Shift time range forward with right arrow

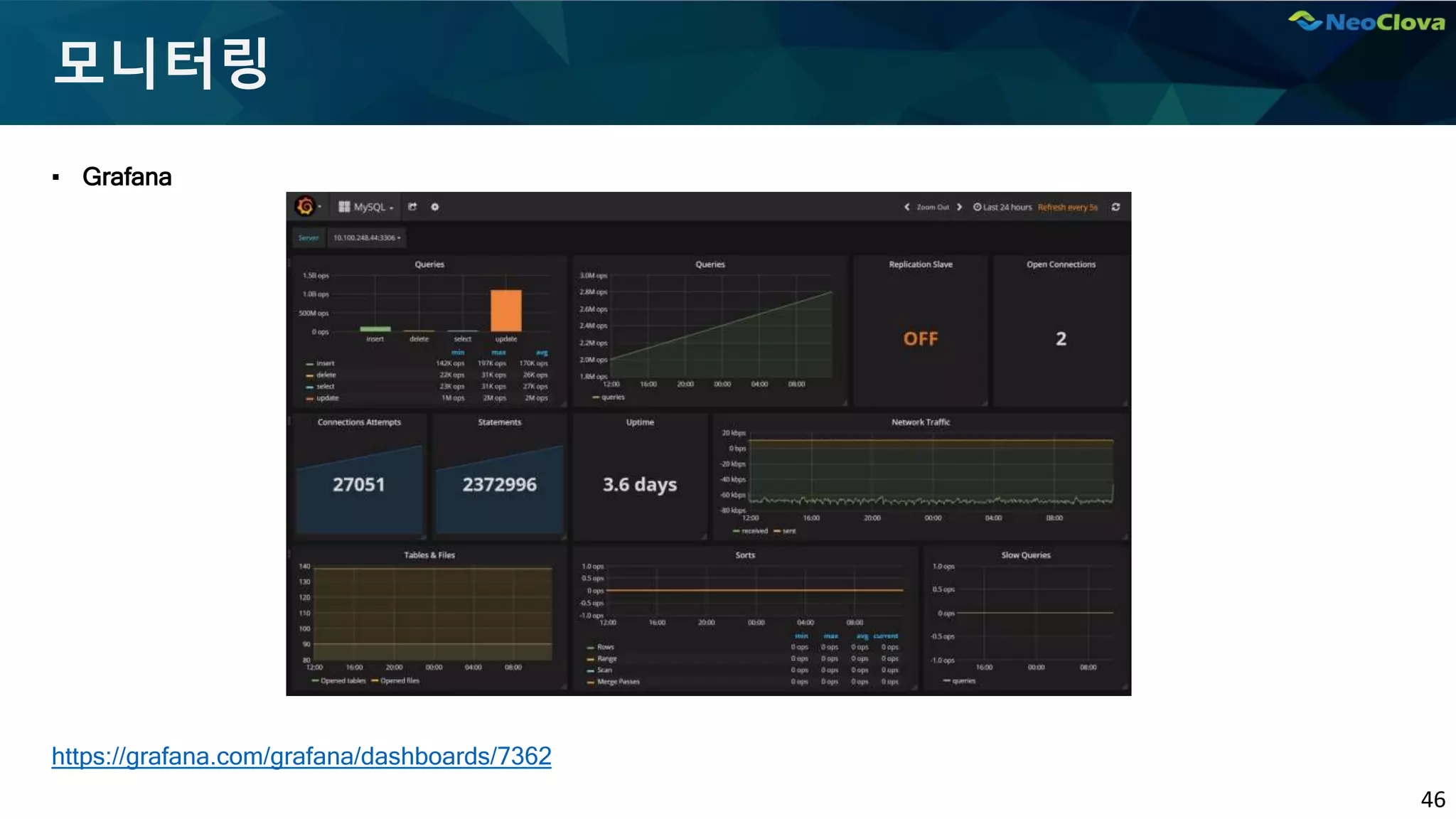tap(959, 207)
